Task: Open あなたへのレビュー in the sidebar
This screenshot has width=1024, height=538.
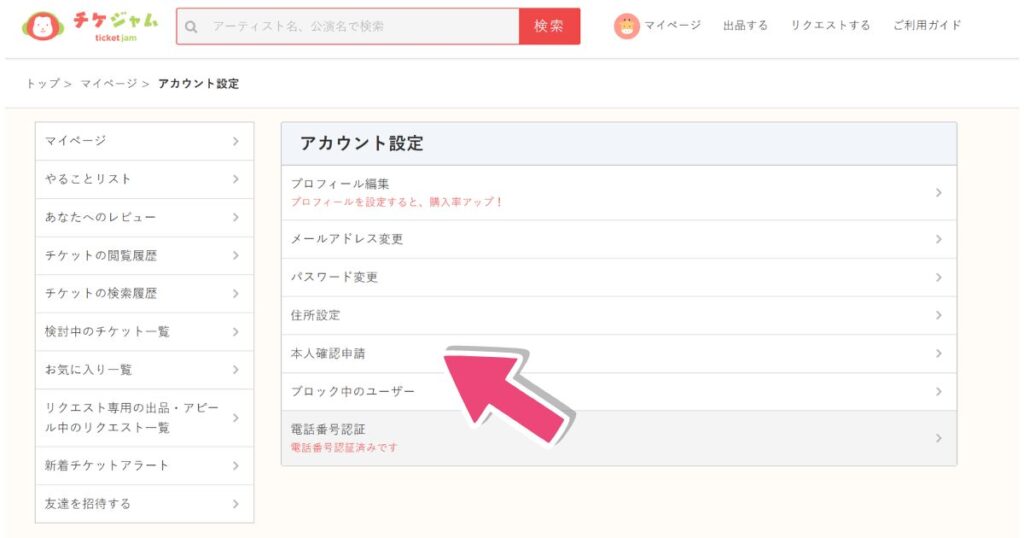Action: [x=144, y=217]
